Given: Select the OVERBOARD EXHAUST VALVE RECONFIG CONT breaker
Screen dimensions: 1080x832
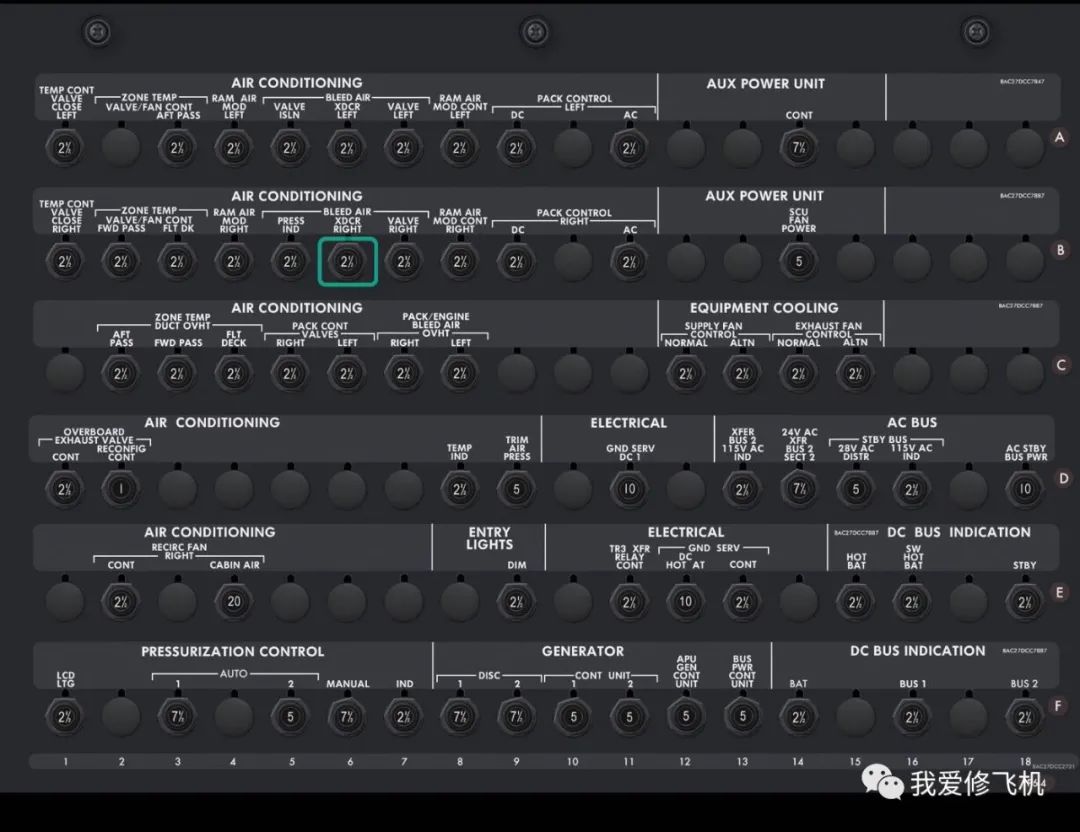Looking at the screenshot, I should pos(121,489).
